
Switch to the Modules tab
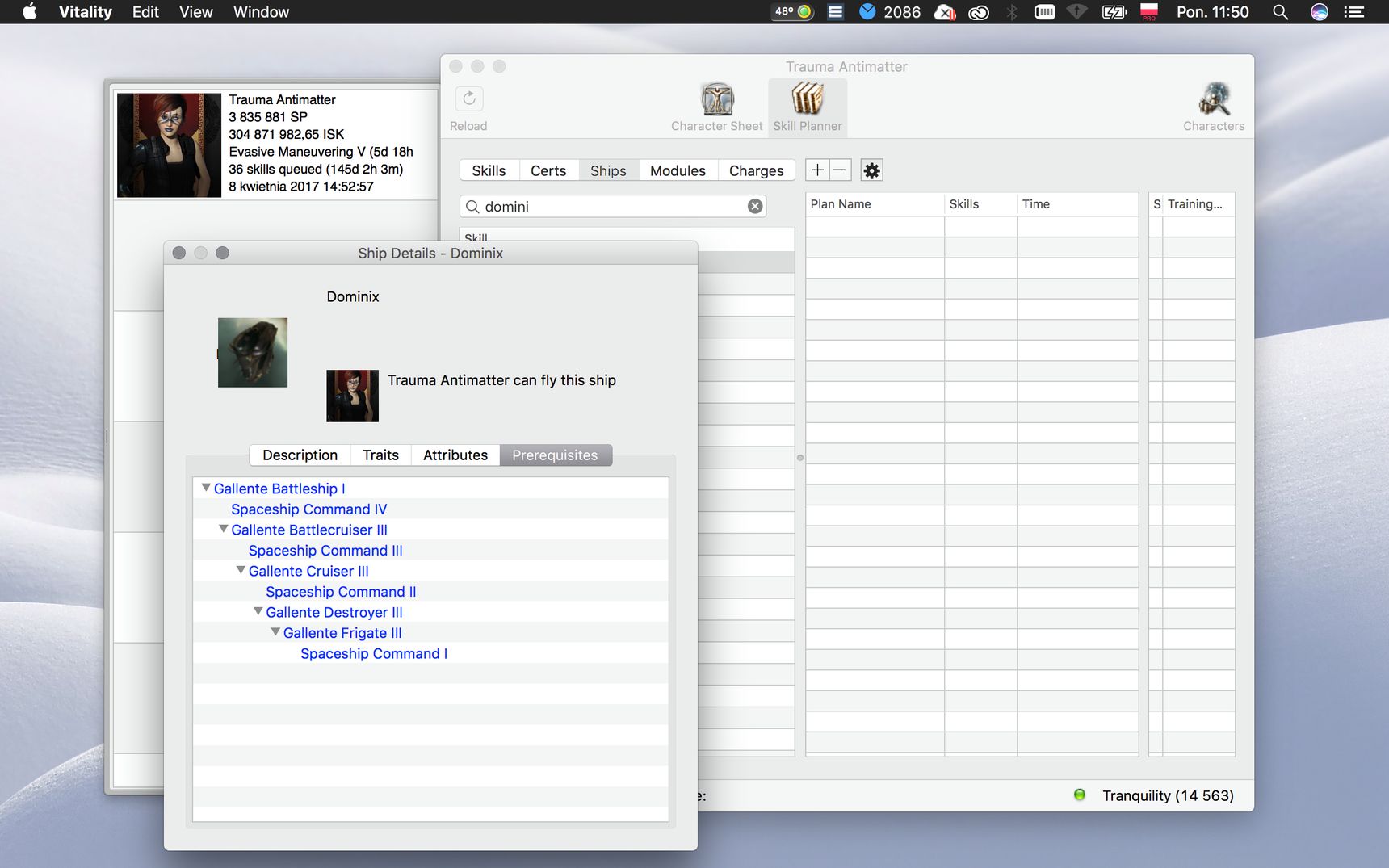tap(678, 170)
